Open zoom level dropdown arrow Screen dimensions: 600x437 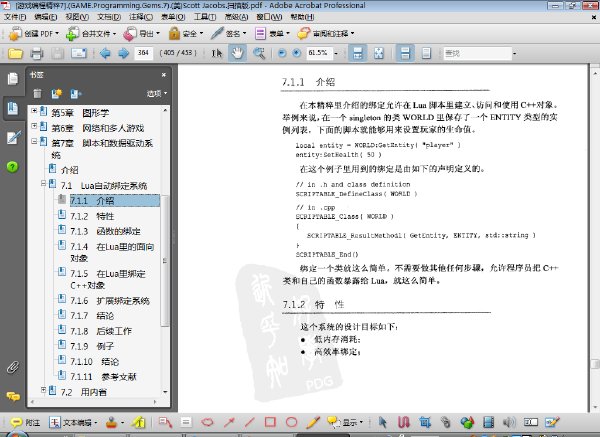[x=336, y=53]
